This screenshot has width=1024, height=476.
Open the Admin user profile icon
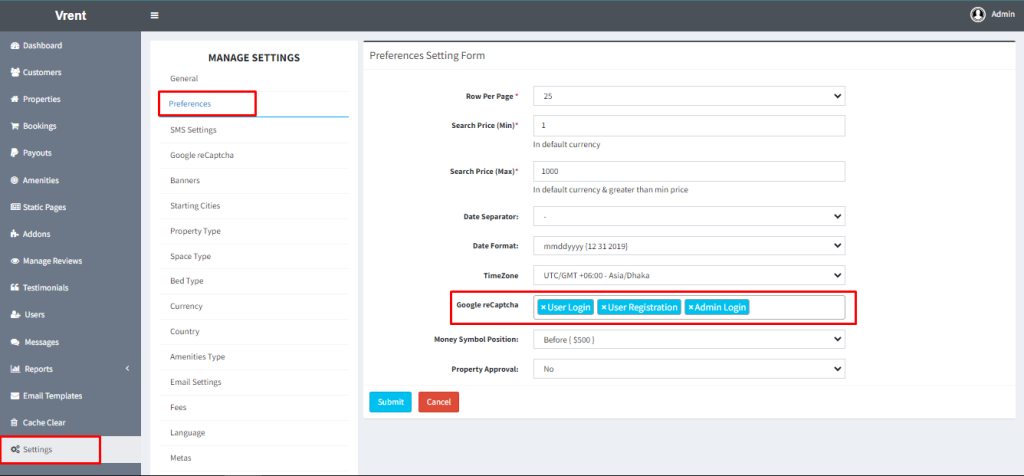coord(977,15)
